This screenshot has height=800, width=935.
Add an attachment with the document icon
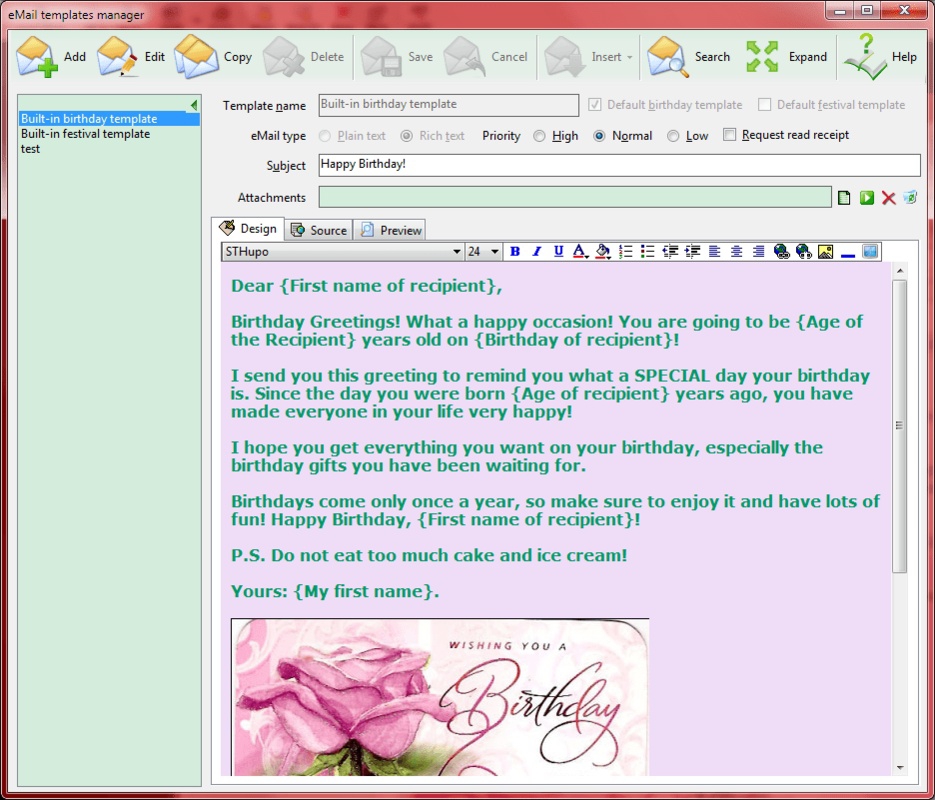[842, 198]
